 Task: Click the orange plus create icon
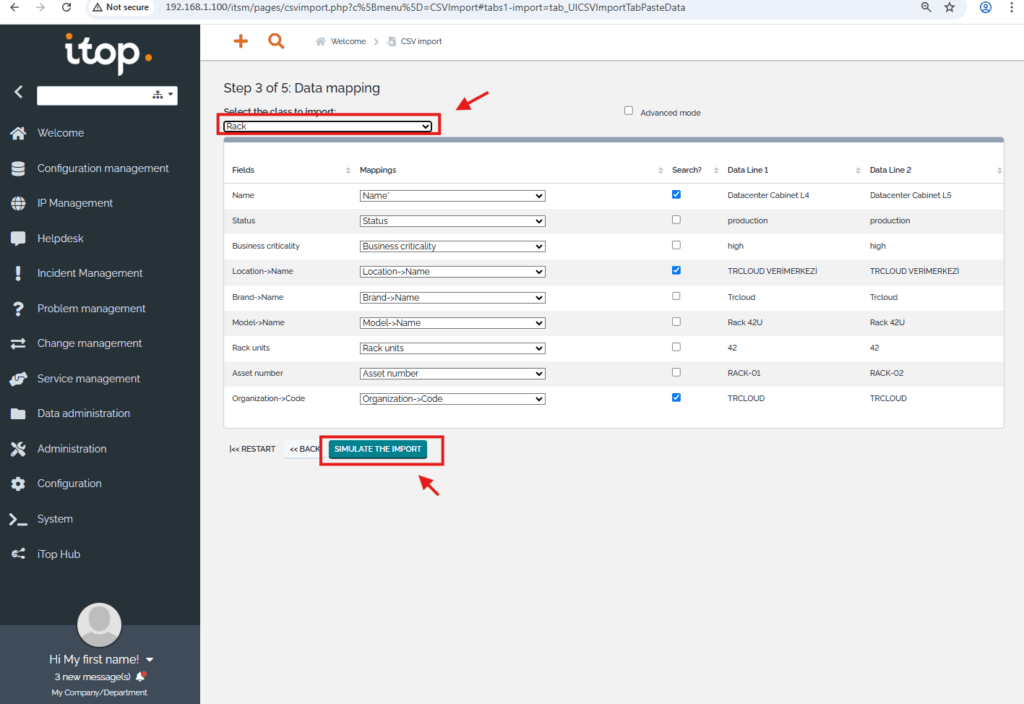[x=240, y=41]
